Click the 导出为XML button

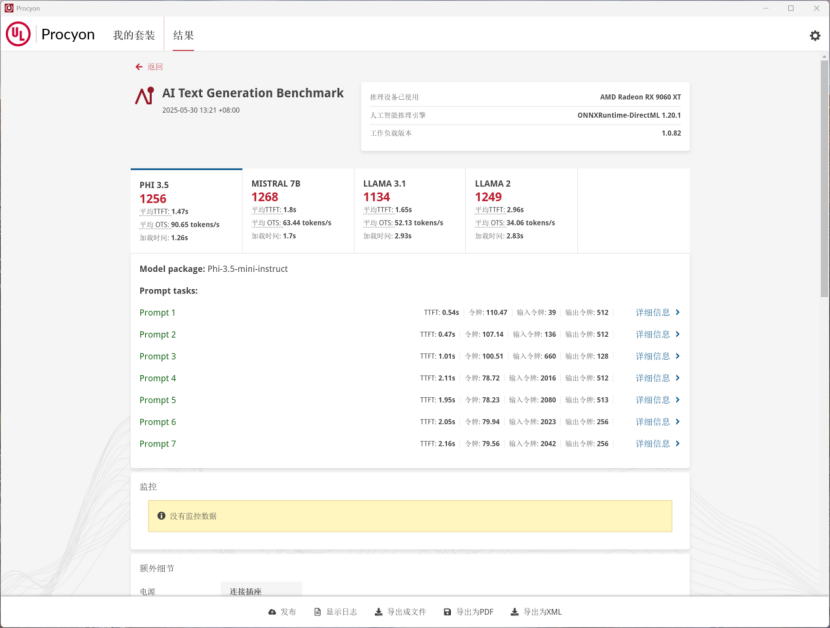click(x=536, y=612)
